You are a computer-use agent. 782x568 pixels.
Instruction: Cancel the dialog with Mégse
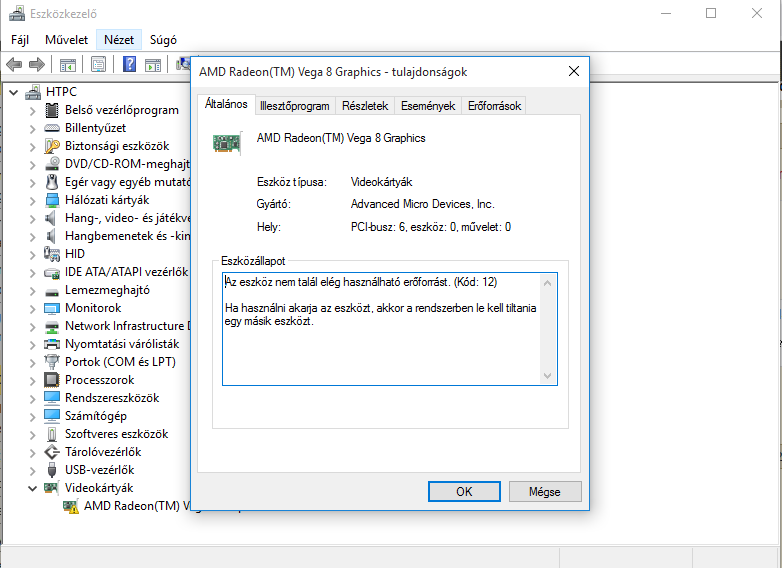point(545,492)
